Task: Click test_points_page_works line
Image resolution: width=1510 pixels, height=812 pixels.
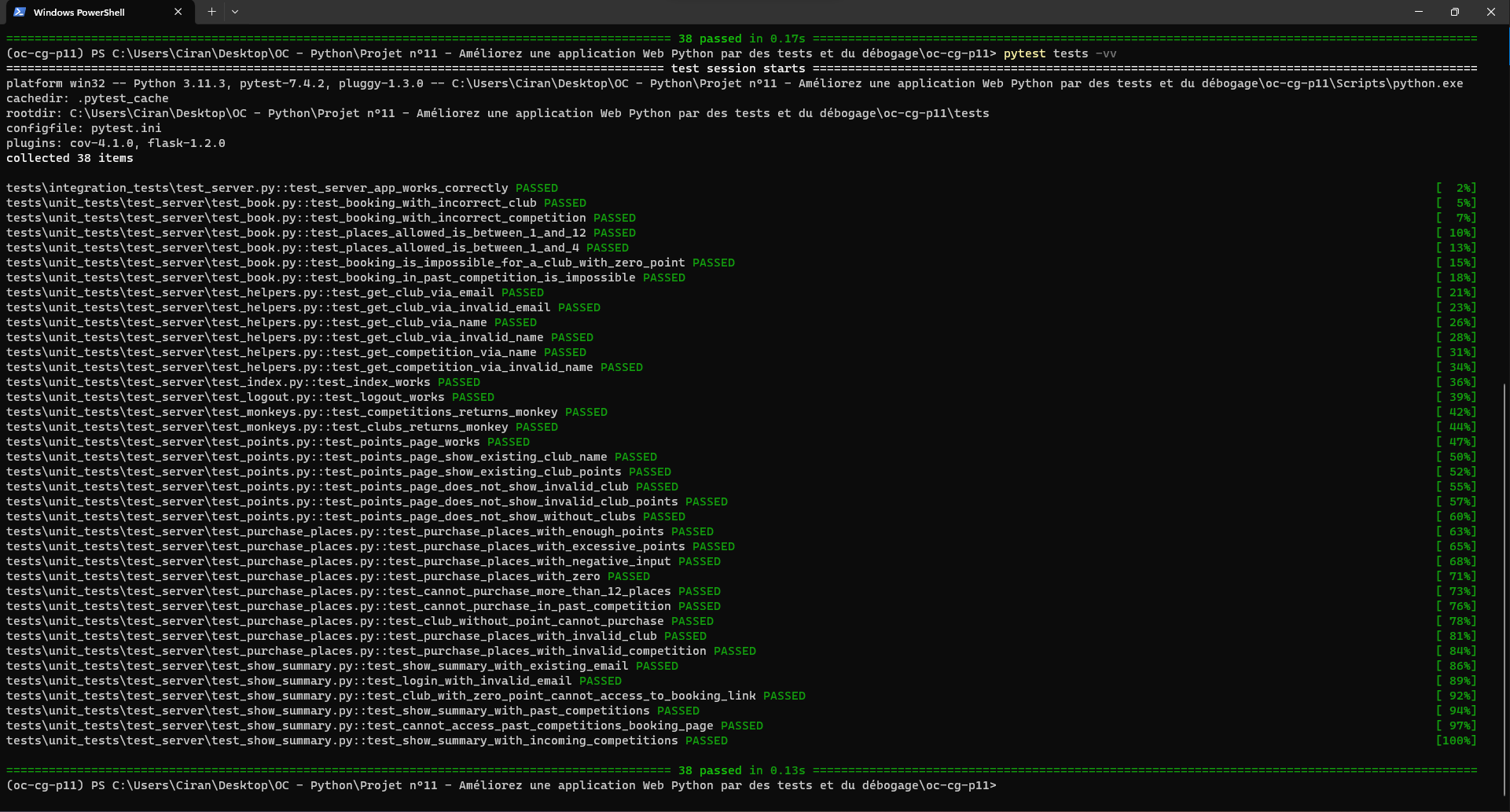Action: coord(268,442)
